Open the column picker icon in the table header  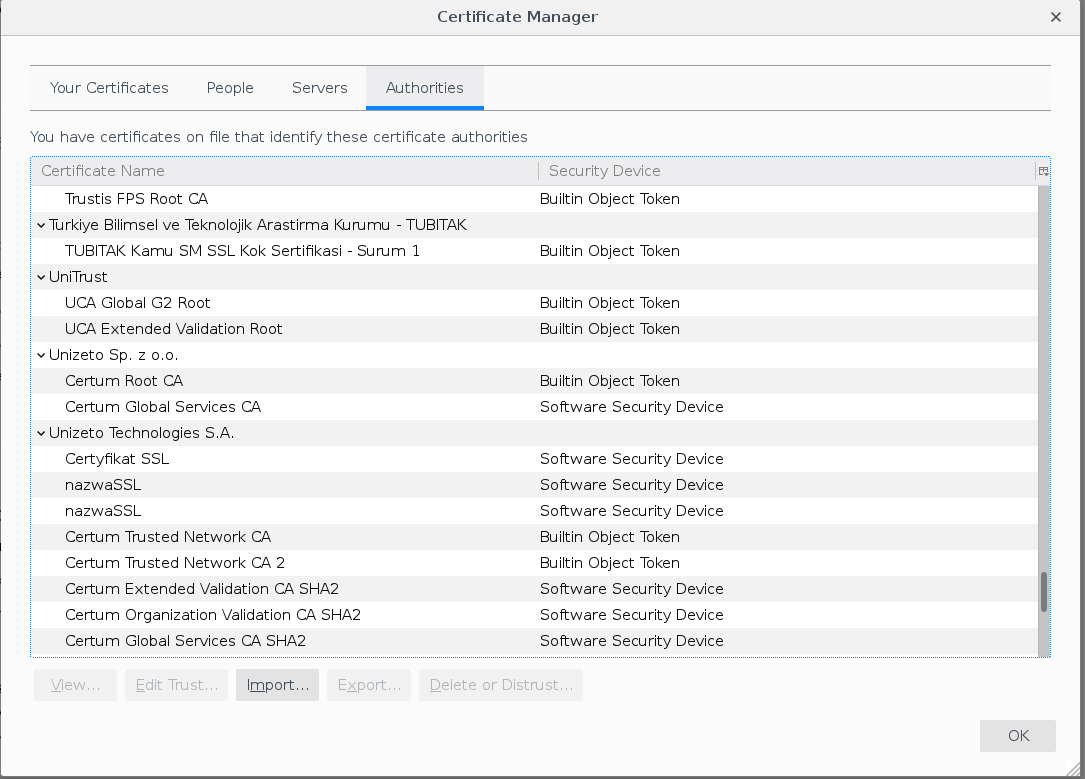[x=1043, y=171]
